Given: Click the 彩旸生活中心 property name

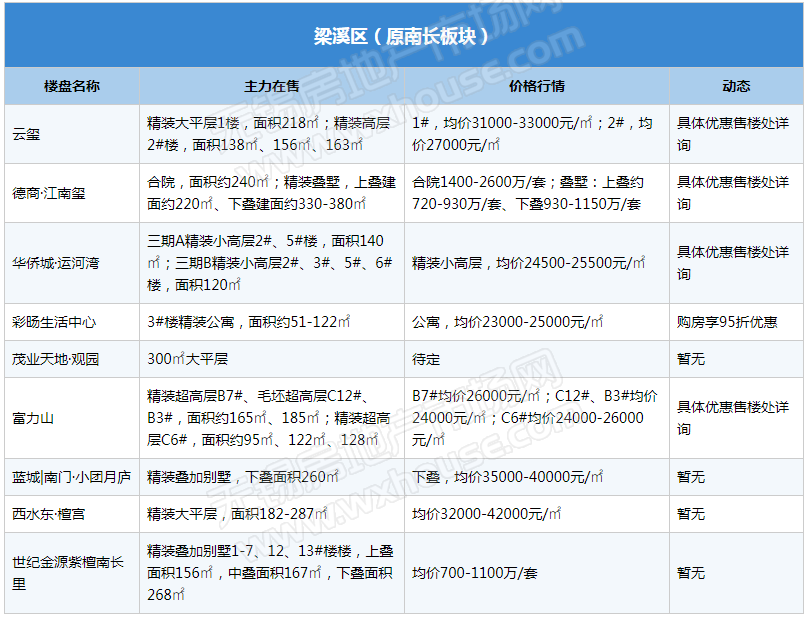Looking at the screenshot, I should click(x=54, y=323).
